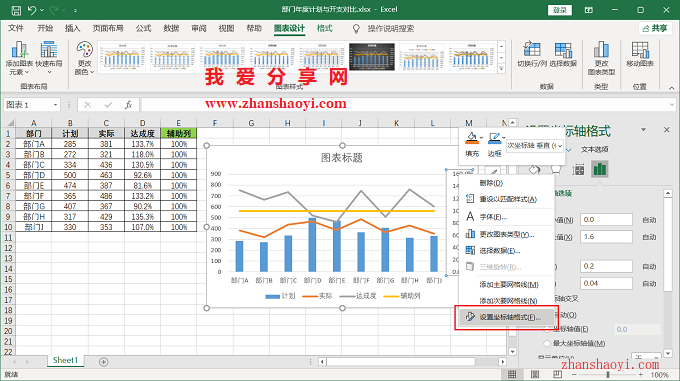Open the 插入 ribbon tab
Viewport: 680px width, 381px height.
tap(72, 29)
